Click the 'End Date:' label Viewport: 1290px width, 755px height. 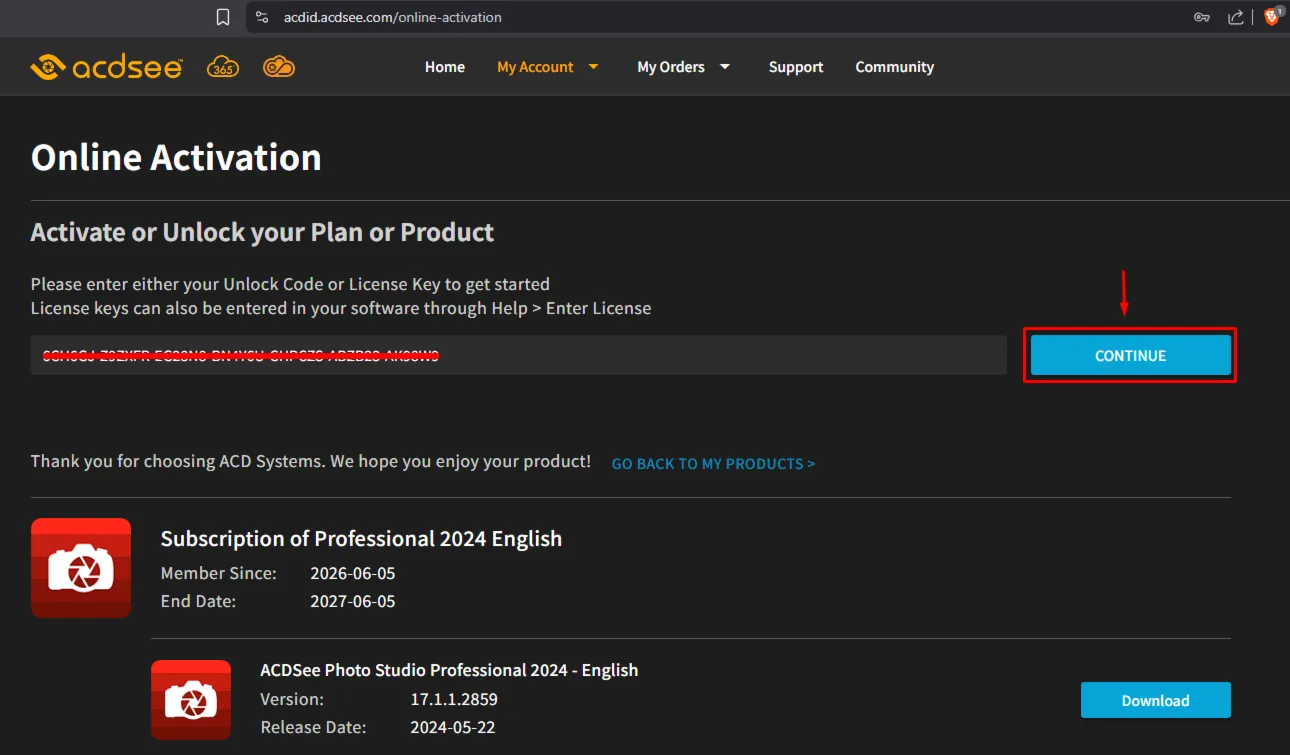[198, 601]
